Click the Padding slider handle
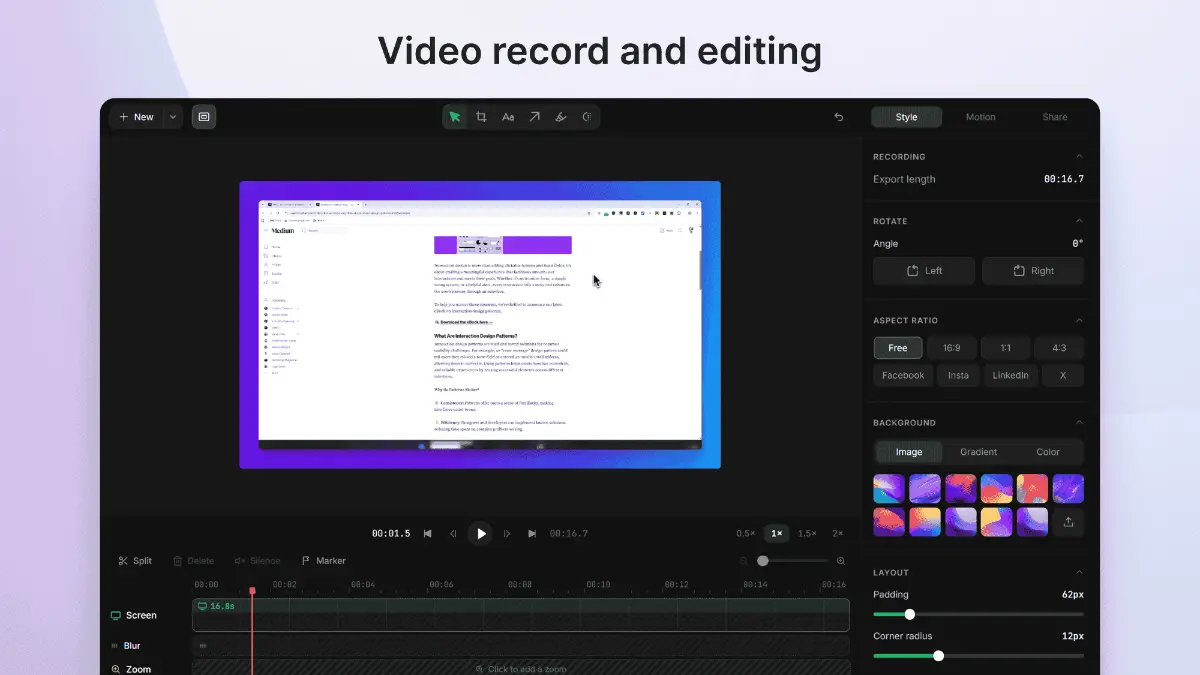This screenshot has width=1200, height=675. 909,614
